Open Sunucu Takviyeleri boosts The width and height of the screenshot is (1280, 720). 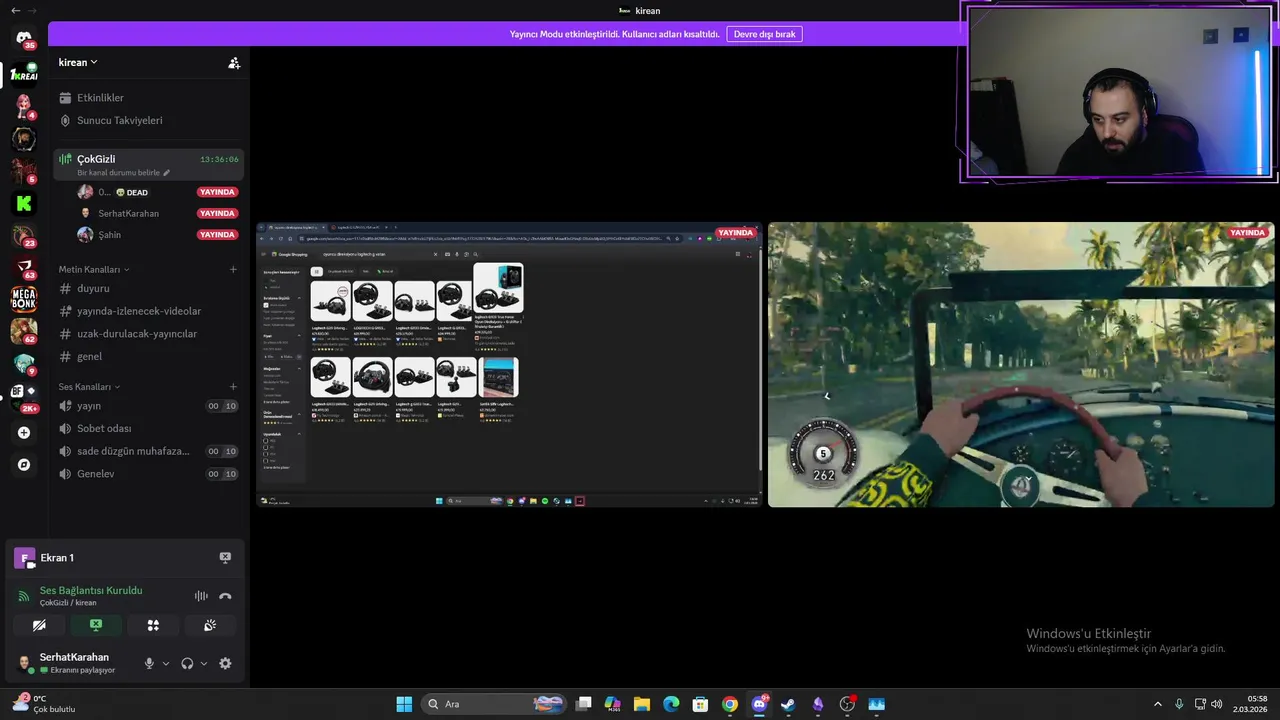point(148,120)
